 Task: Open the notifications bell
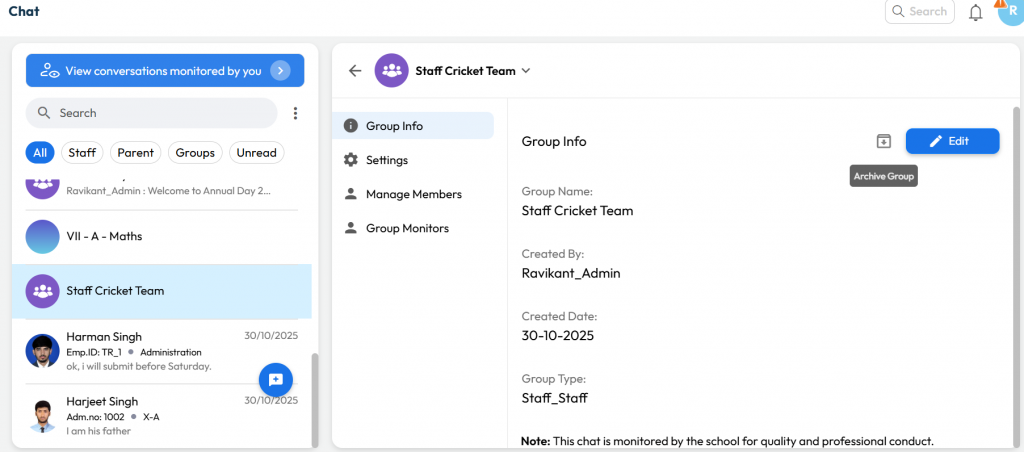click(975, 12)
